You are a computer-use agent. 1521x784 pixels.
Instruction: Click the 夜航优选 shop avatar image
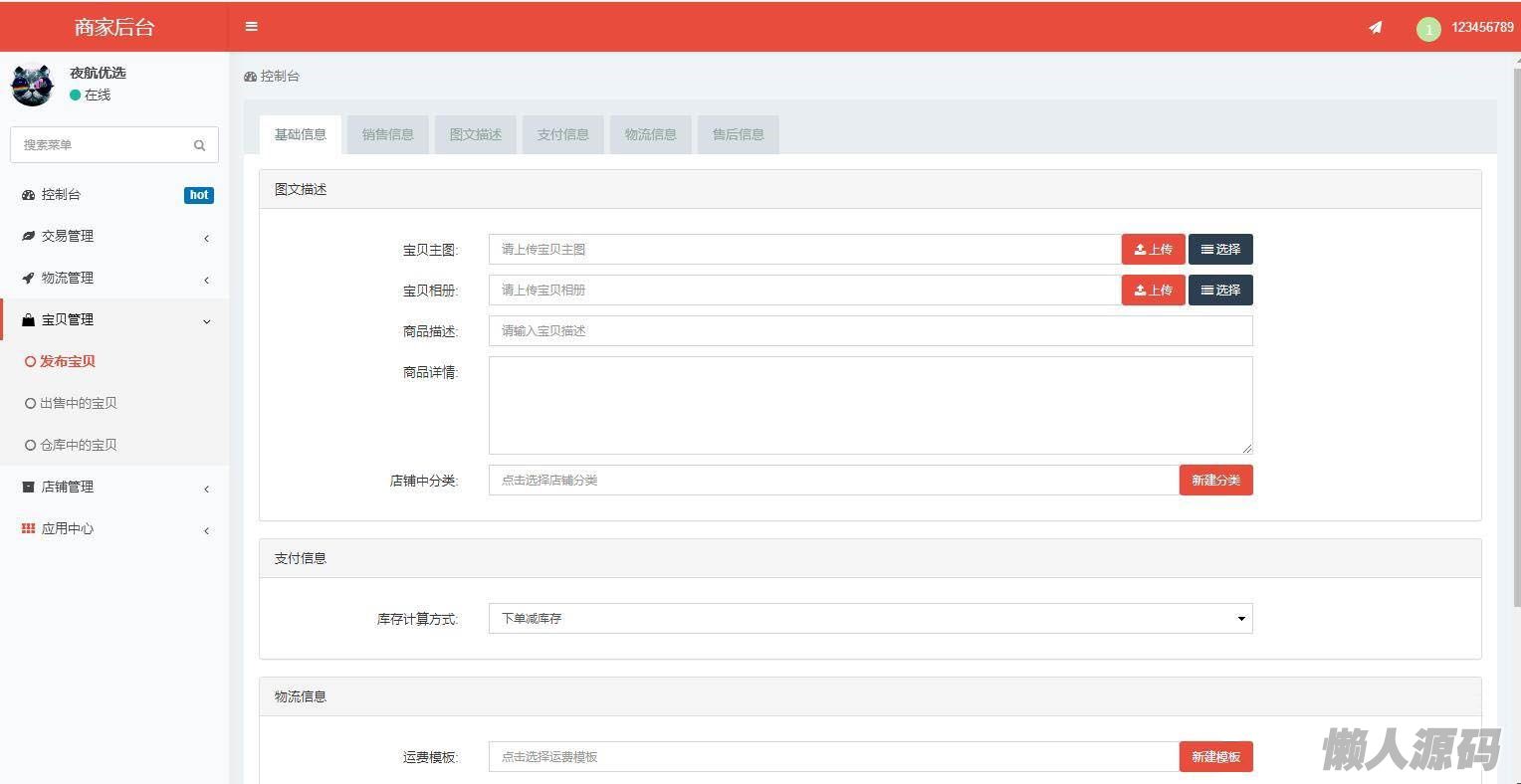click(x=32, y=85)
